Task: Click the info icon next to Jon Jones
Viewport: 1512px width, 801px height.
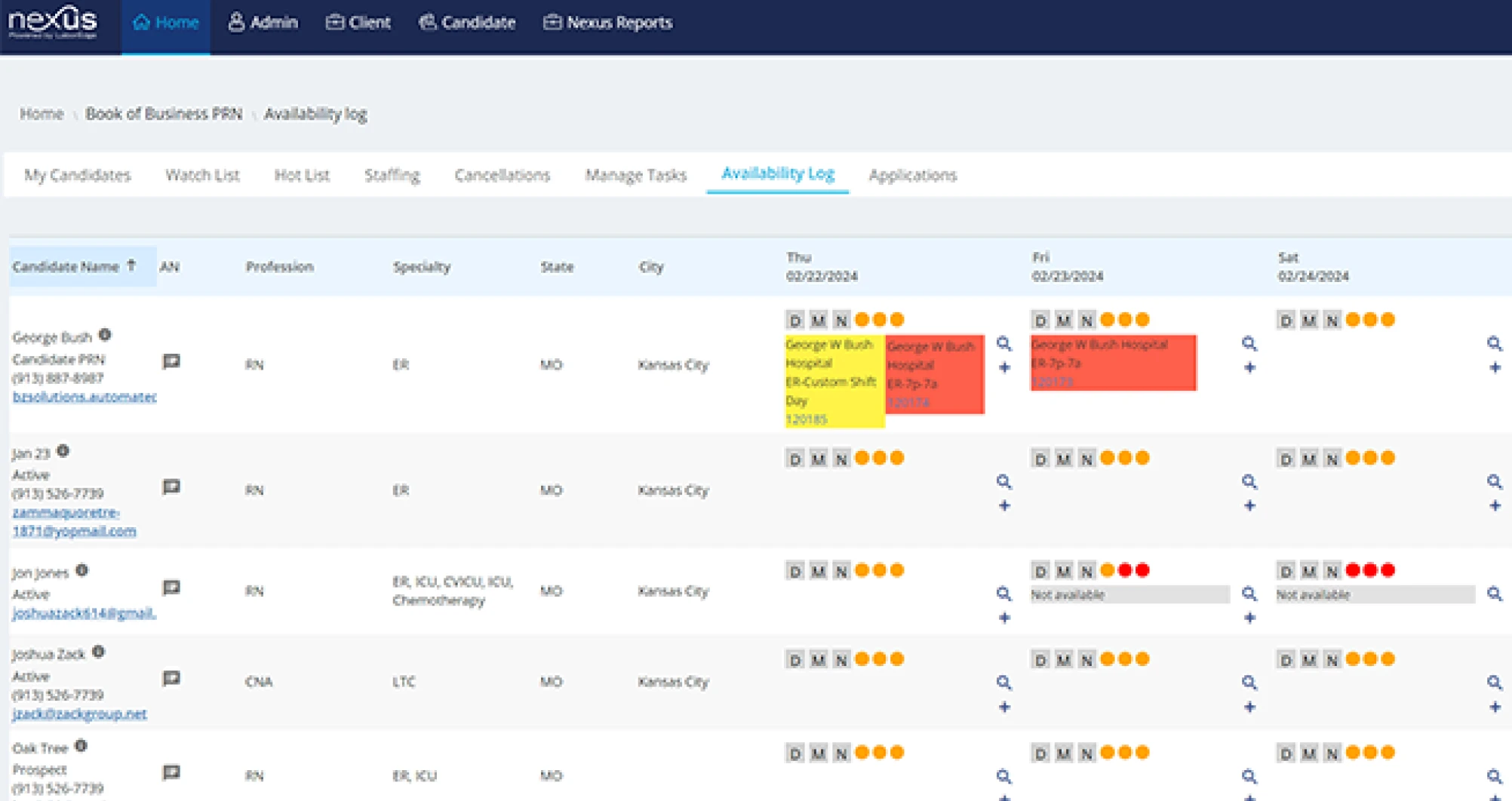Action: [x=82, y=570]
